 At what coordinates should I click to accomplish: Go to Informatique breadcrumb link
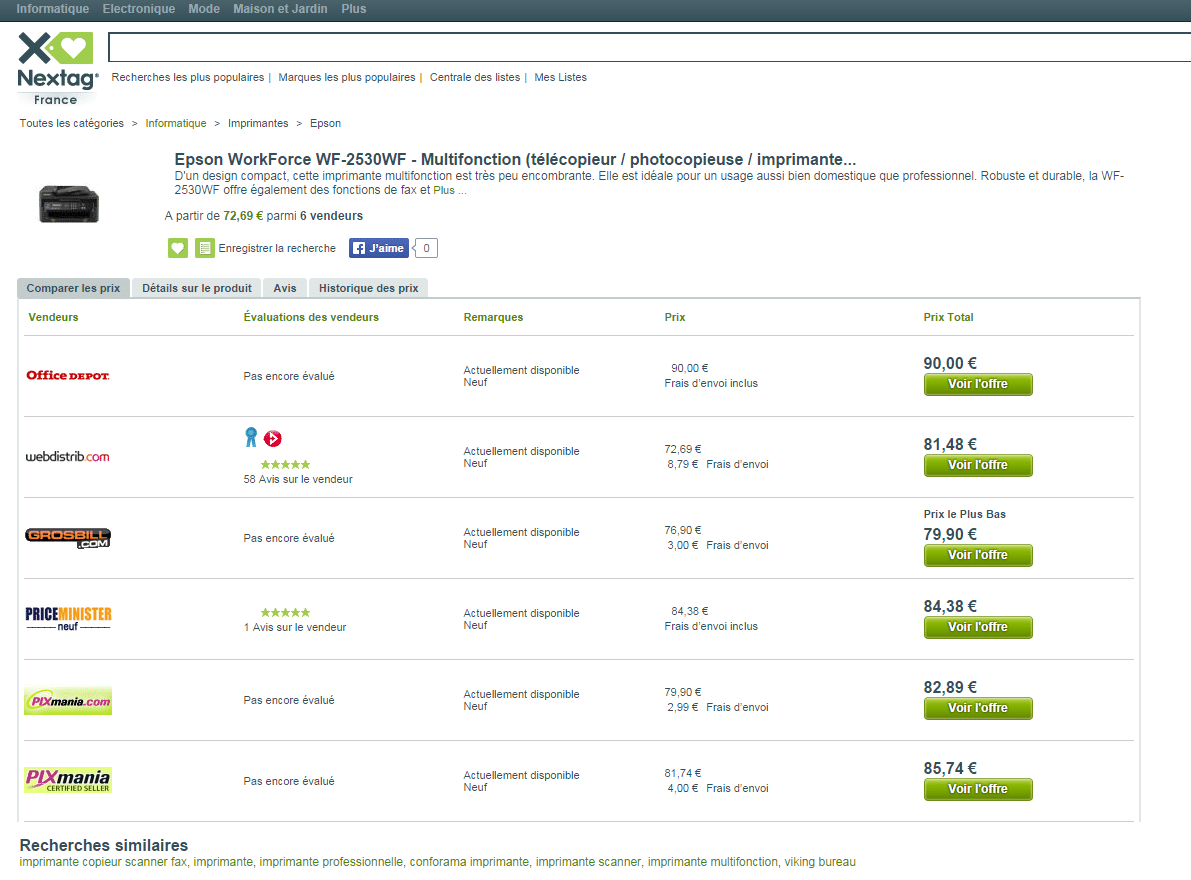tap(175, 123)
